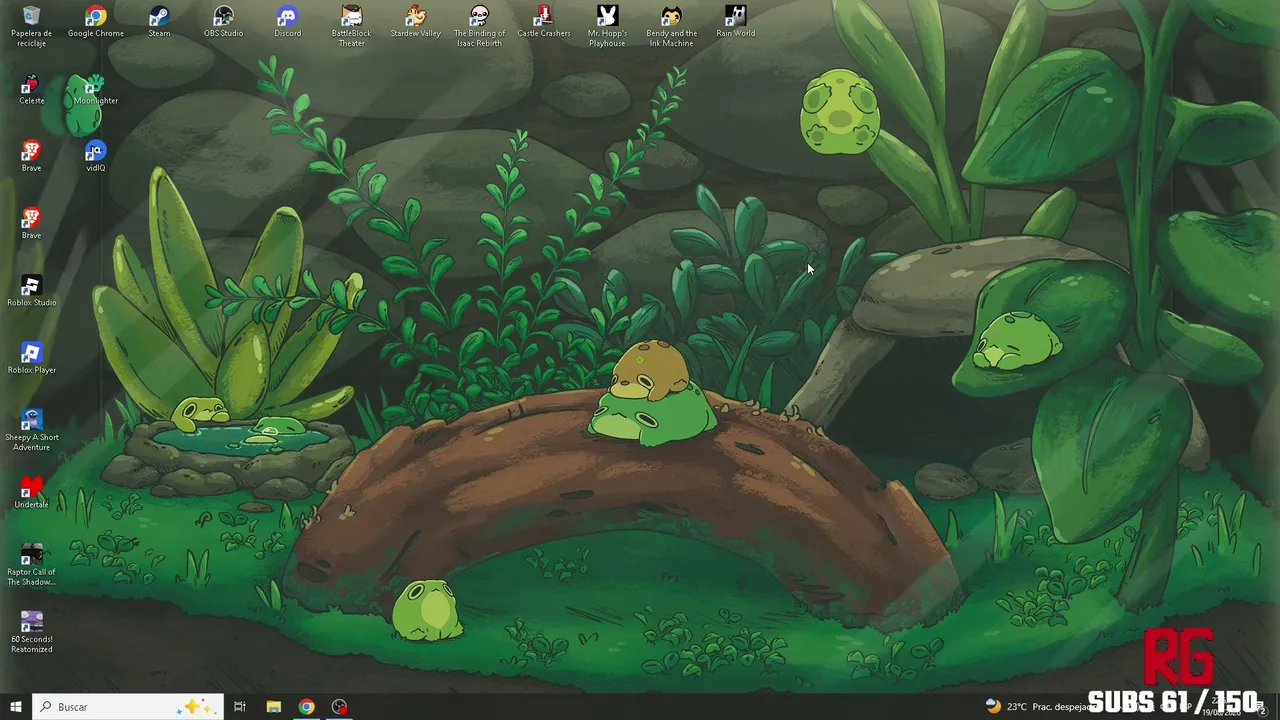Select the Undertale desktop icon
The width and height of the screenshot is (1280, 720).
point(31,493)
